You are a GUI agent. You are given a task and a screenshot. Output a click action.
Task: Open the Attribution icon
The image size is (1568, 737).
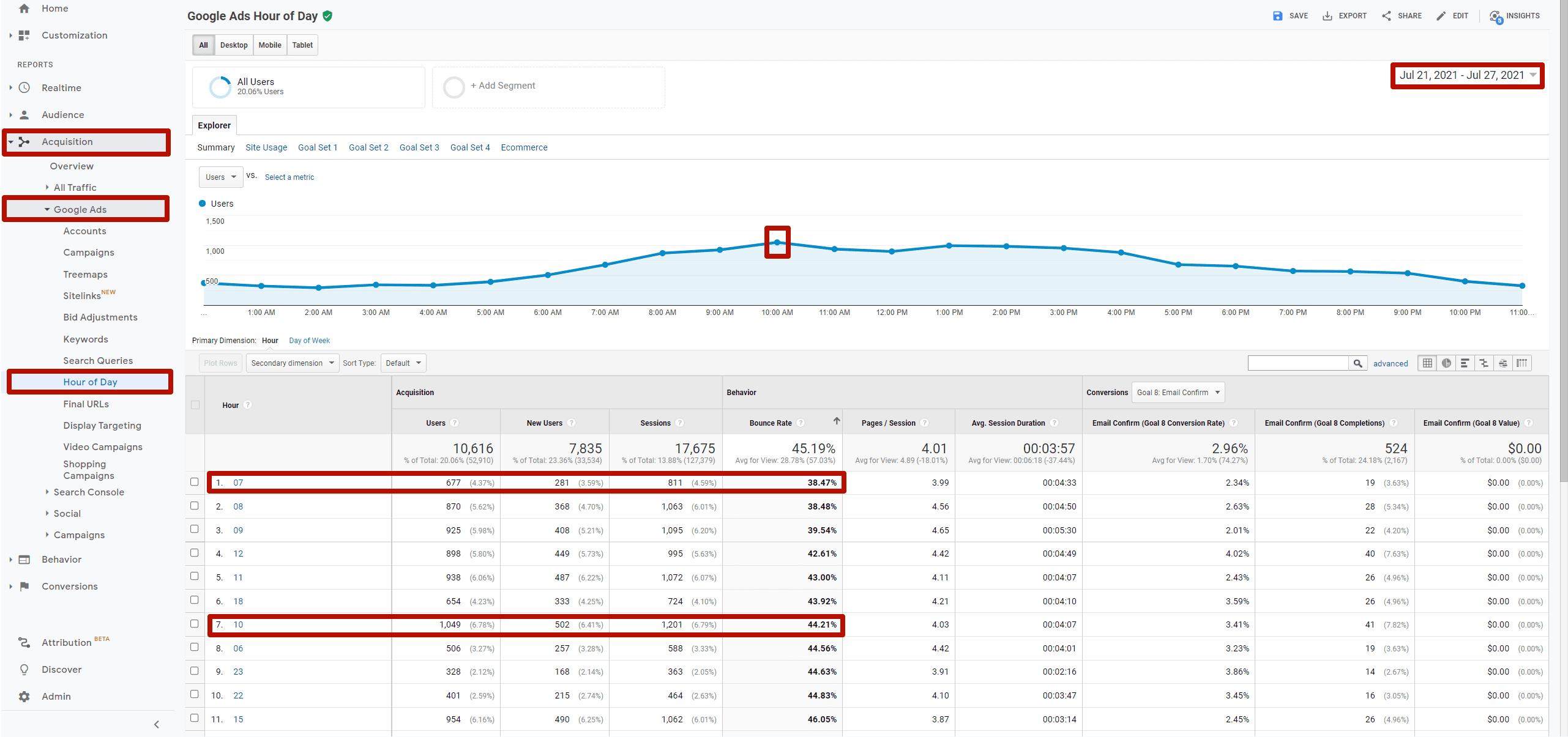[24, 642]
